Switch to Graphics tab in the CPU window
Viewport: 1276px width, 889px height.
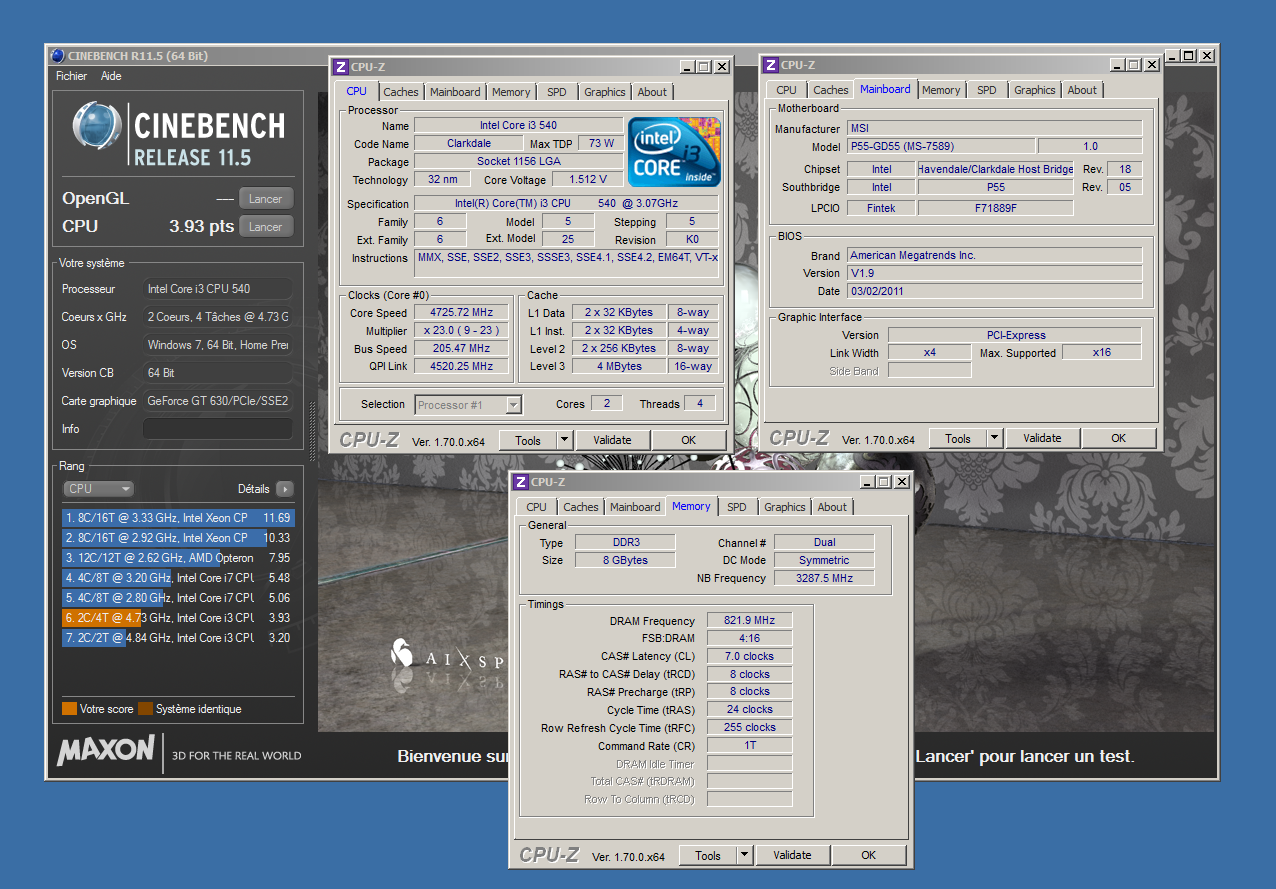pyautogui.click(x=605, y=92)
